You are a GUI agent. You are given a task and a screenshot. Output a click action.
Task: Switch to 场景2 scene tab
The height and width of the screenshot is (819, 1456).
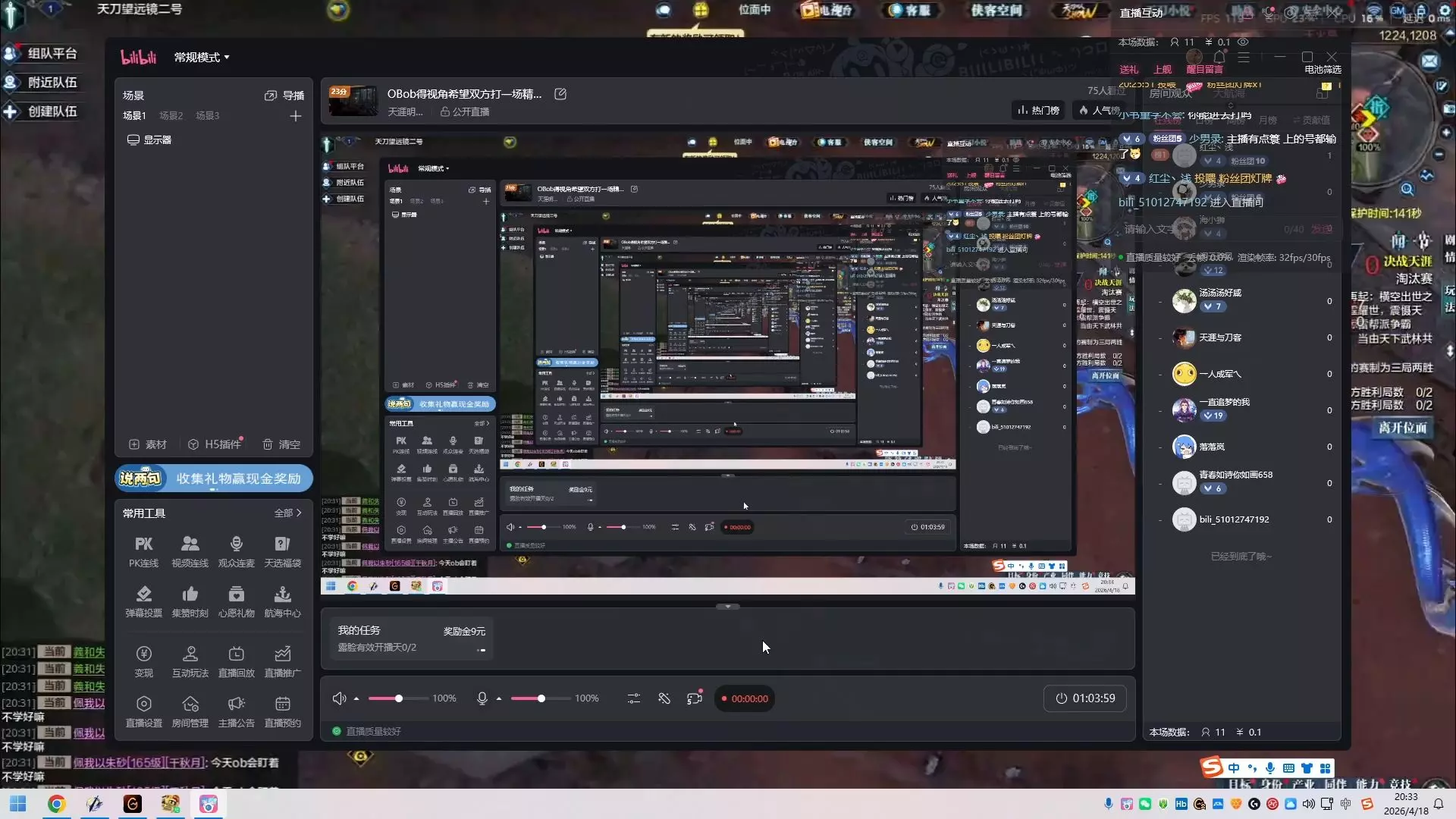(171, 116)
